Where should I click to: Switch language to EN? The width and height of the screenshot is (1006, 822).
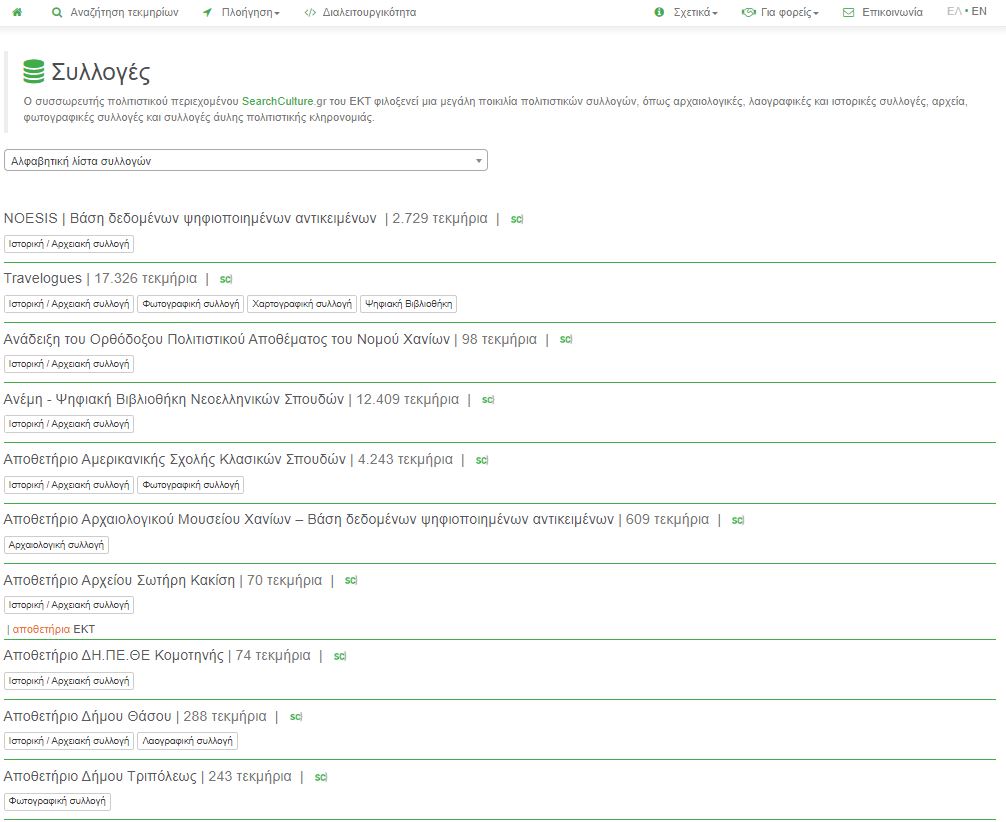tap(979, 12)
